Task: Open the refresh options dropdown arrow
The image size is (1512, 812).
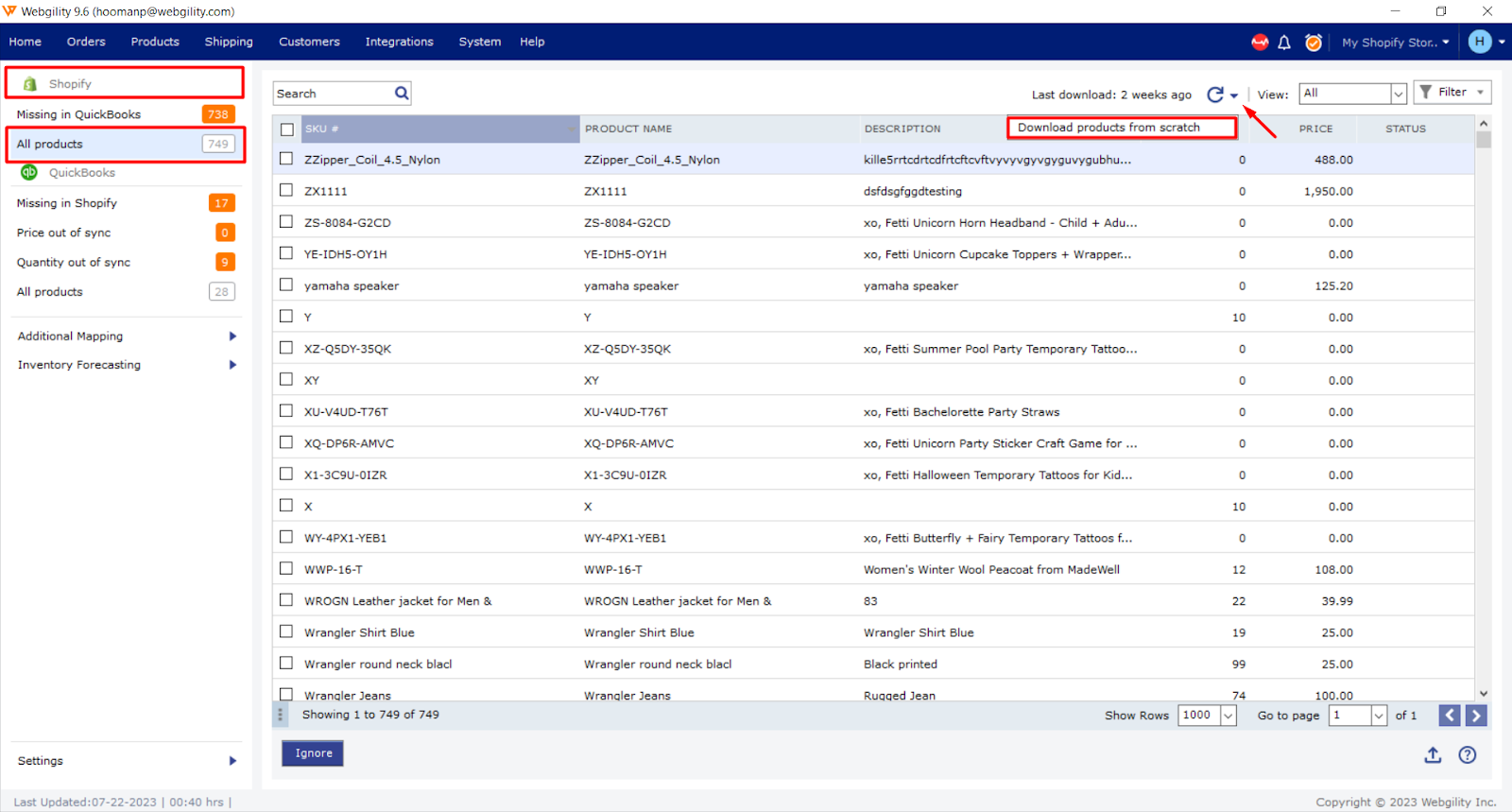Action: pos(1234,95)
